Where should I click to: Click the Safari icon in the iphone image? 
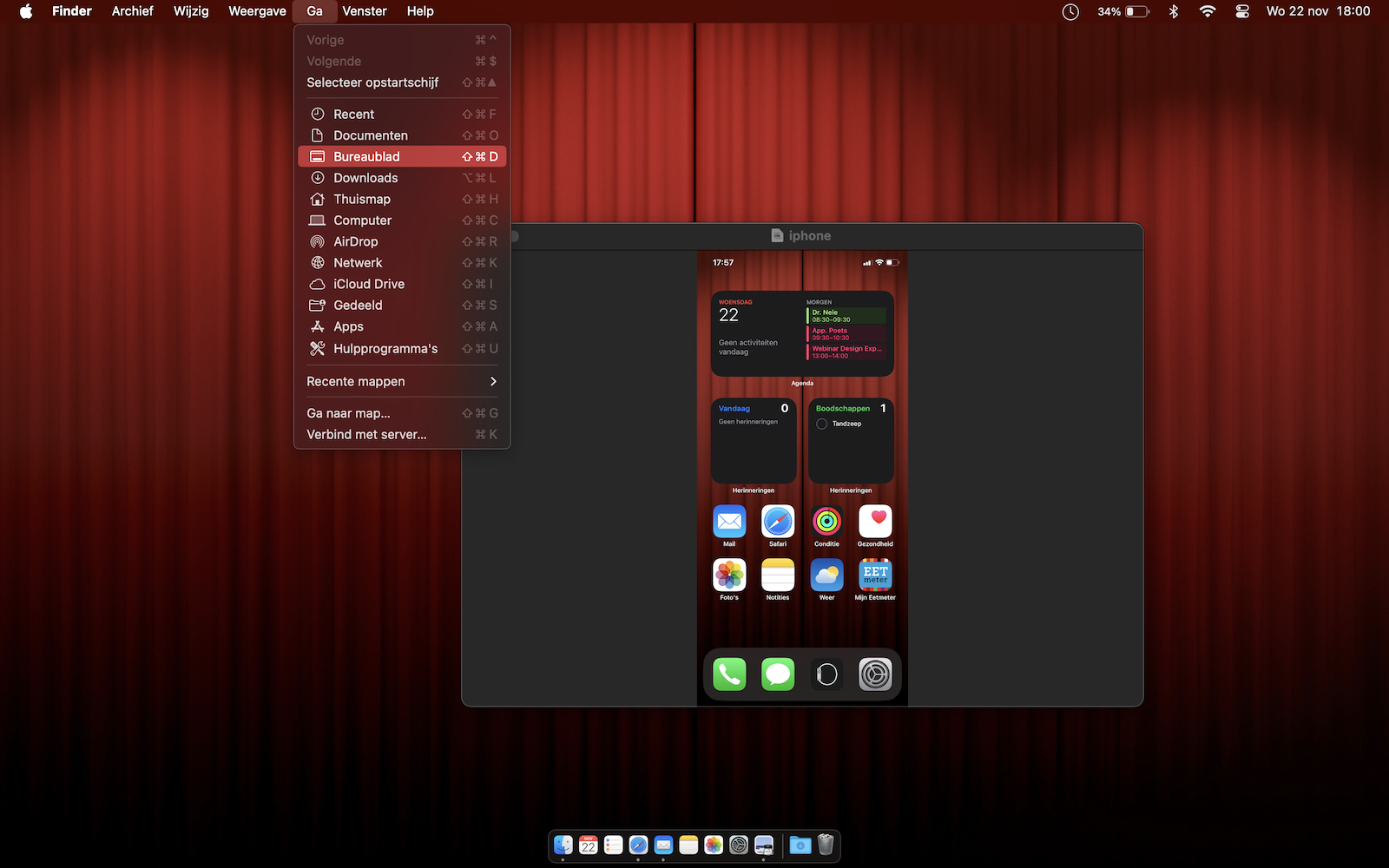coord(778,522)
